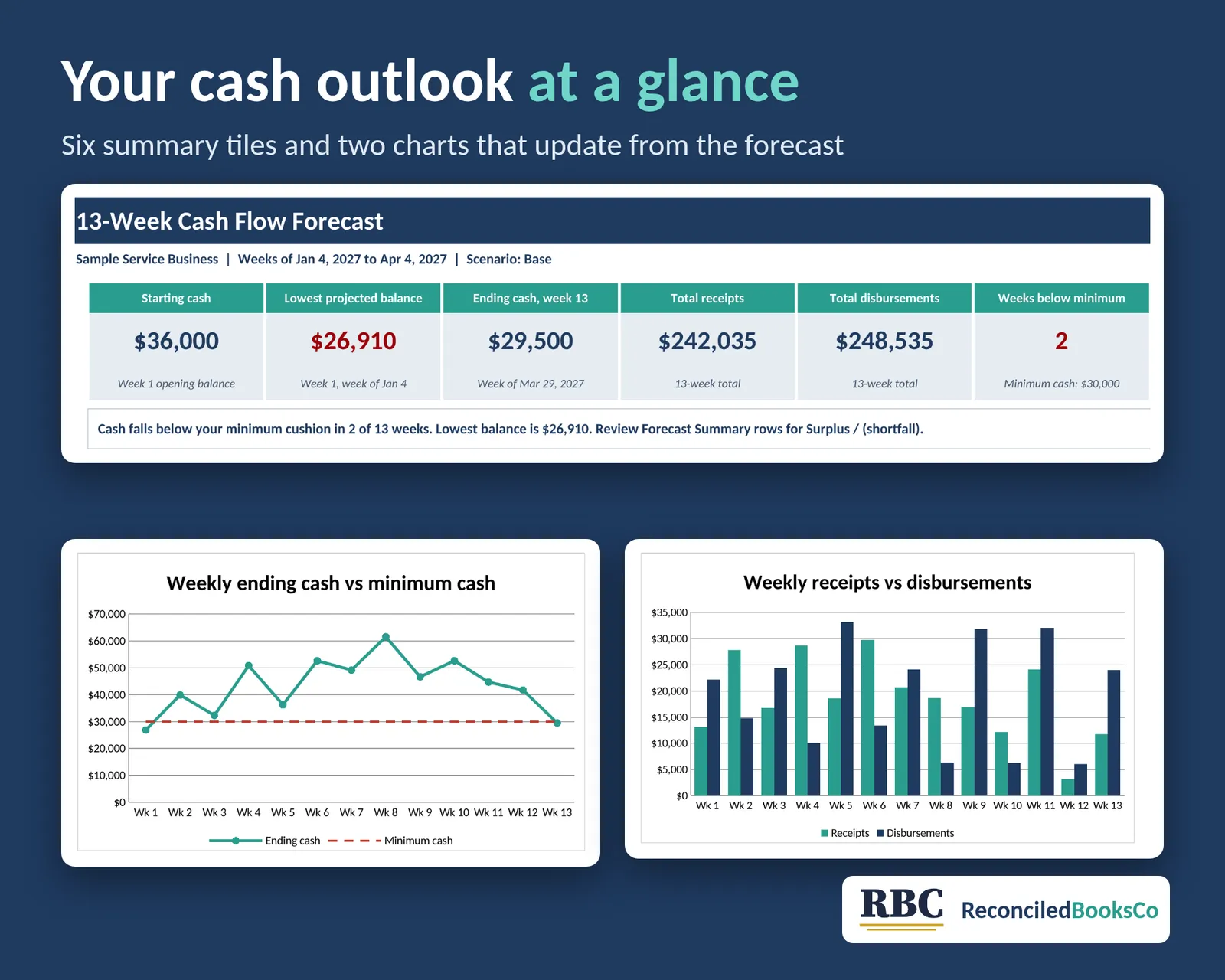Select the $29,500 ending cash value
Screen dimensions: 1225x980
531,341
